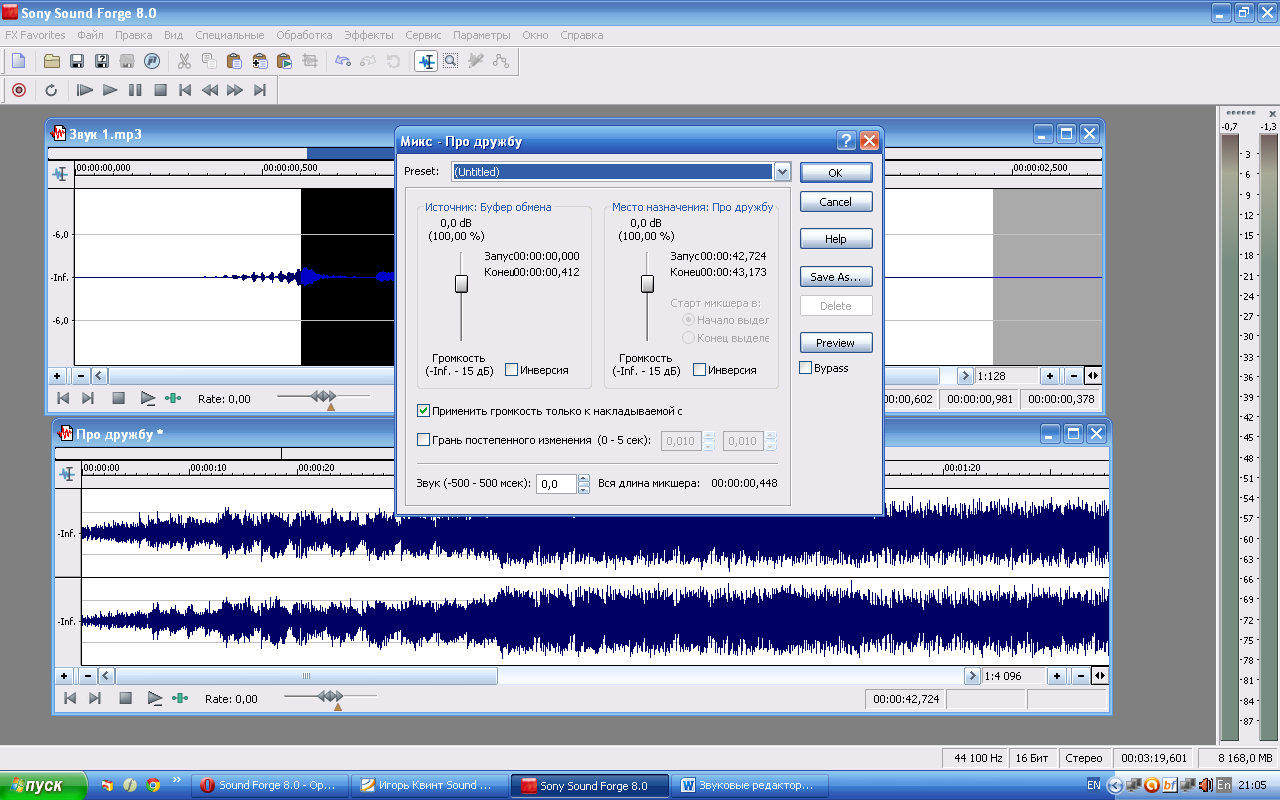This screenshot has height=800, width=1280.
Task: Switch to the 'Игорь Квинт Sound' taskbar item
Action: pyautogui.click(x=429, y=786)
